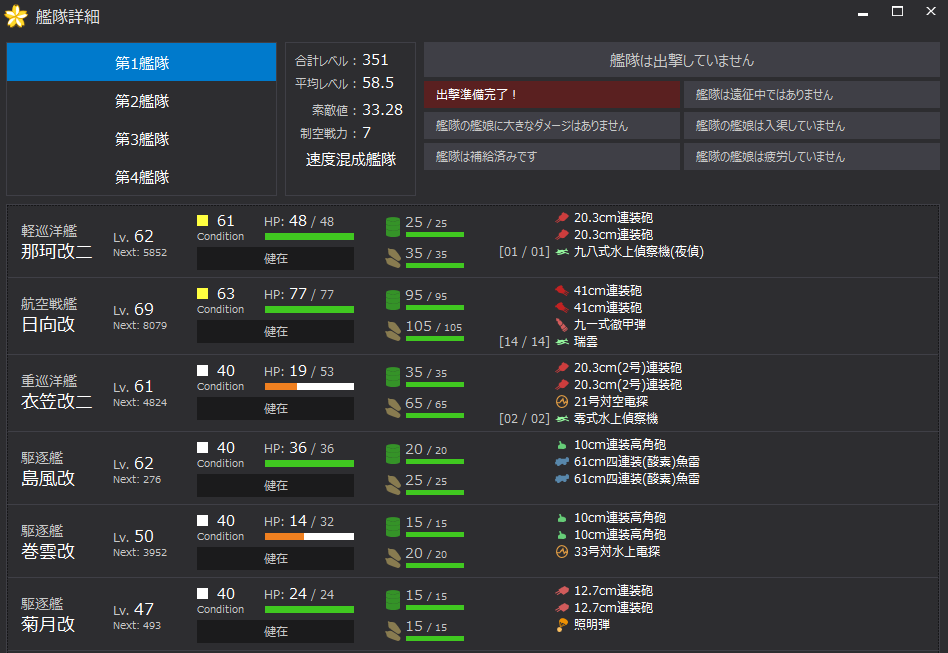Switch to the 第2艦隊 fleet tab

coord(141,101)
